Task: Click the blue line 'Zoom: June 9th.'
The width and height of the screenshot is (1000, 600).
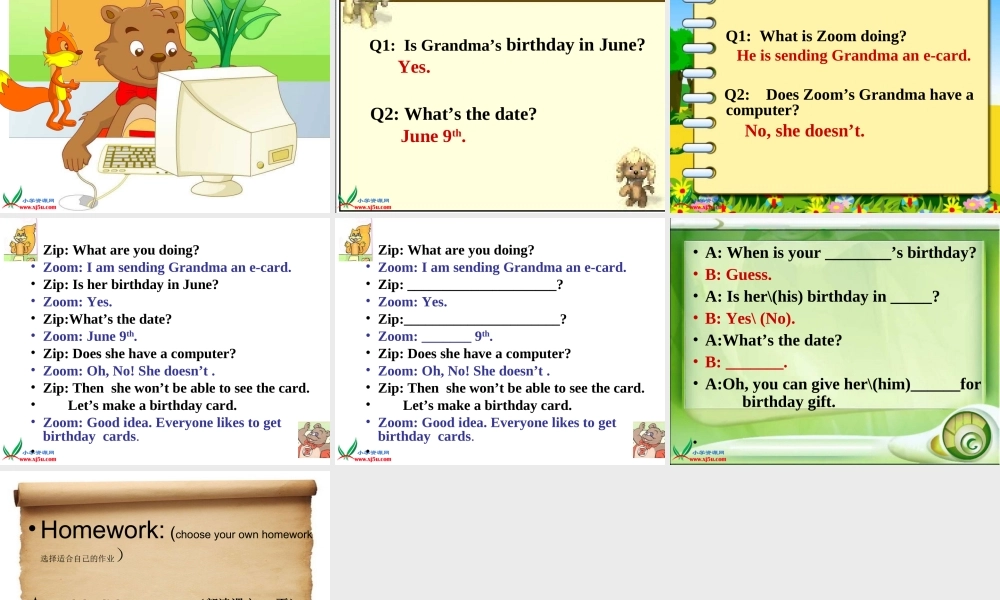Action: (x=90, y=336)
